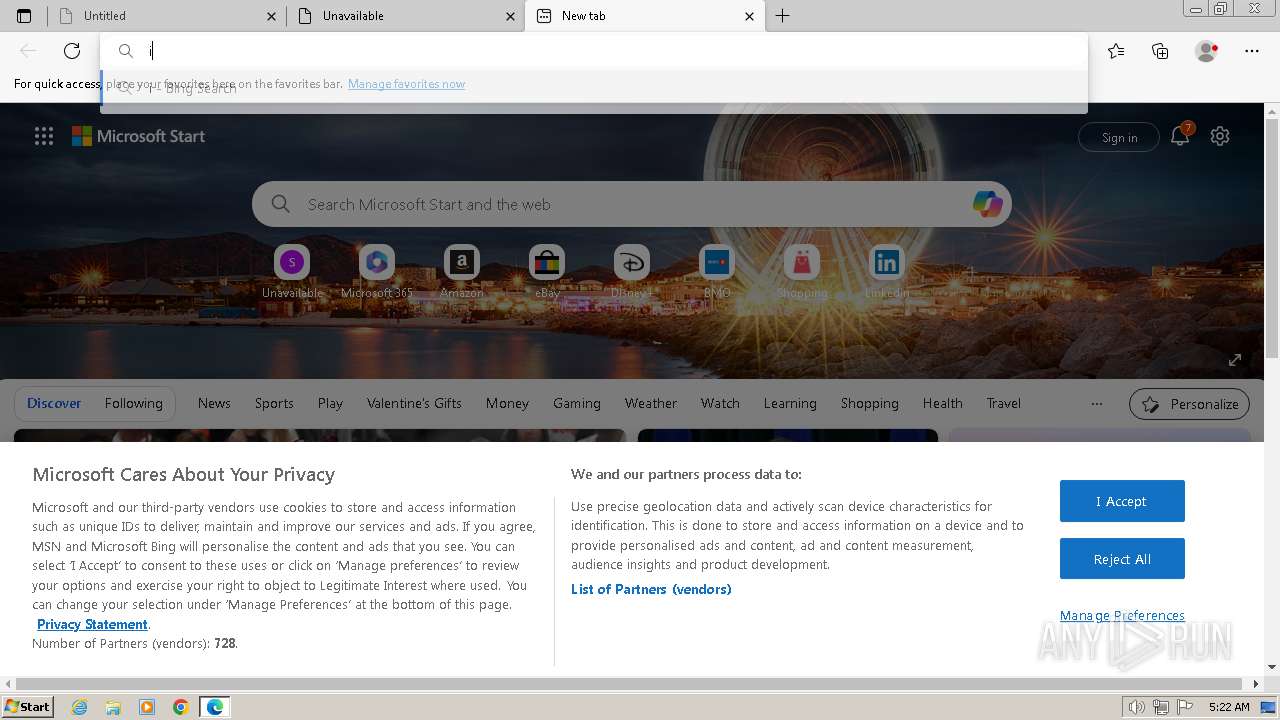Open the Favorites star icon

[x=1116, y=51]
